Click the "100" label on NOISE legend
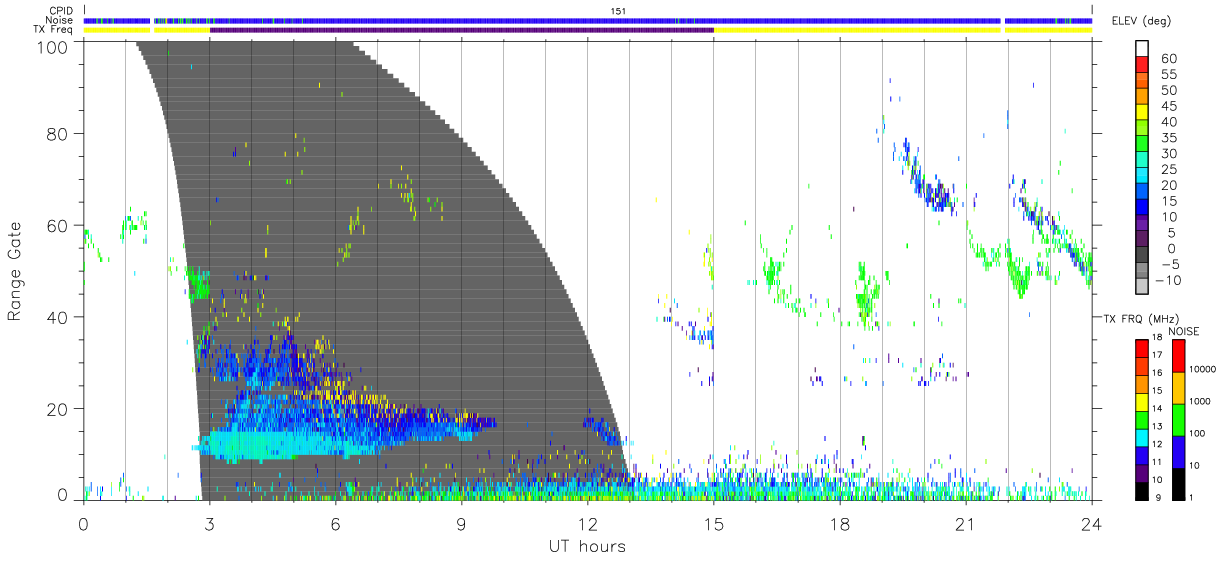This screenshot has height=567, width=1228. coord(1196,433)
